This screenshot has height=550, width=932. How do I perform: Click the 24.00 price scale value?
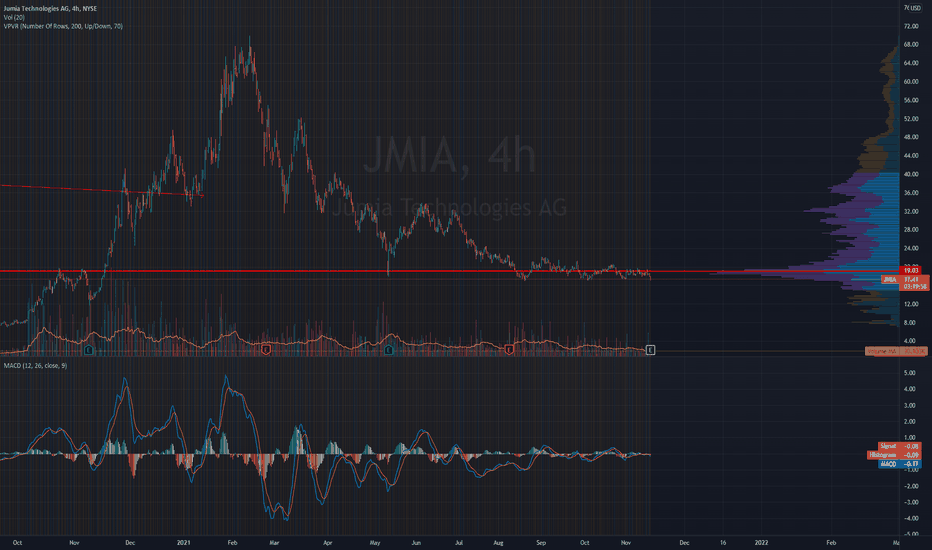coord(911,249)
